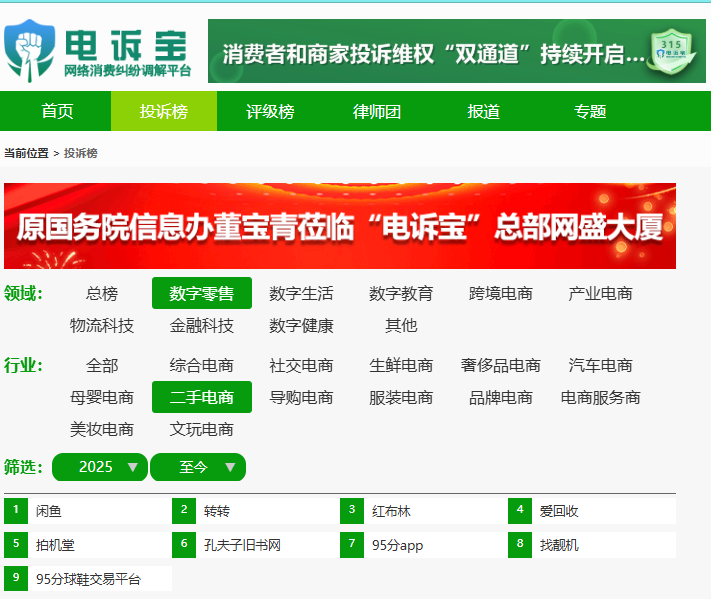Choose 美妆电商 industry filter
The width and height of the screenshot is (711, 599).
pos(102,429)
